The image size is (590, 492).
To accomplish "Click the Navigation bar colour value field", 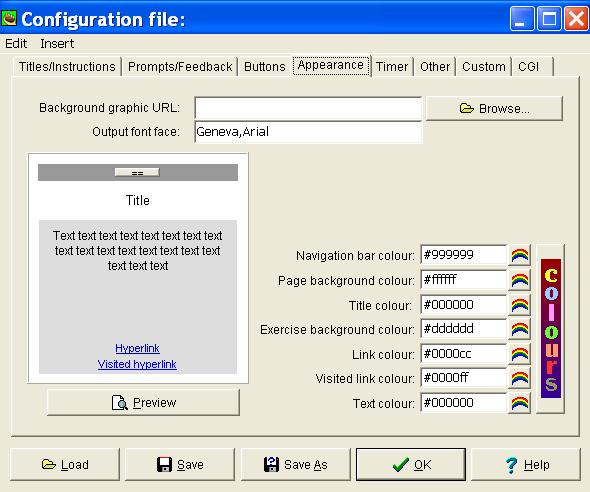I will (463, 255).
